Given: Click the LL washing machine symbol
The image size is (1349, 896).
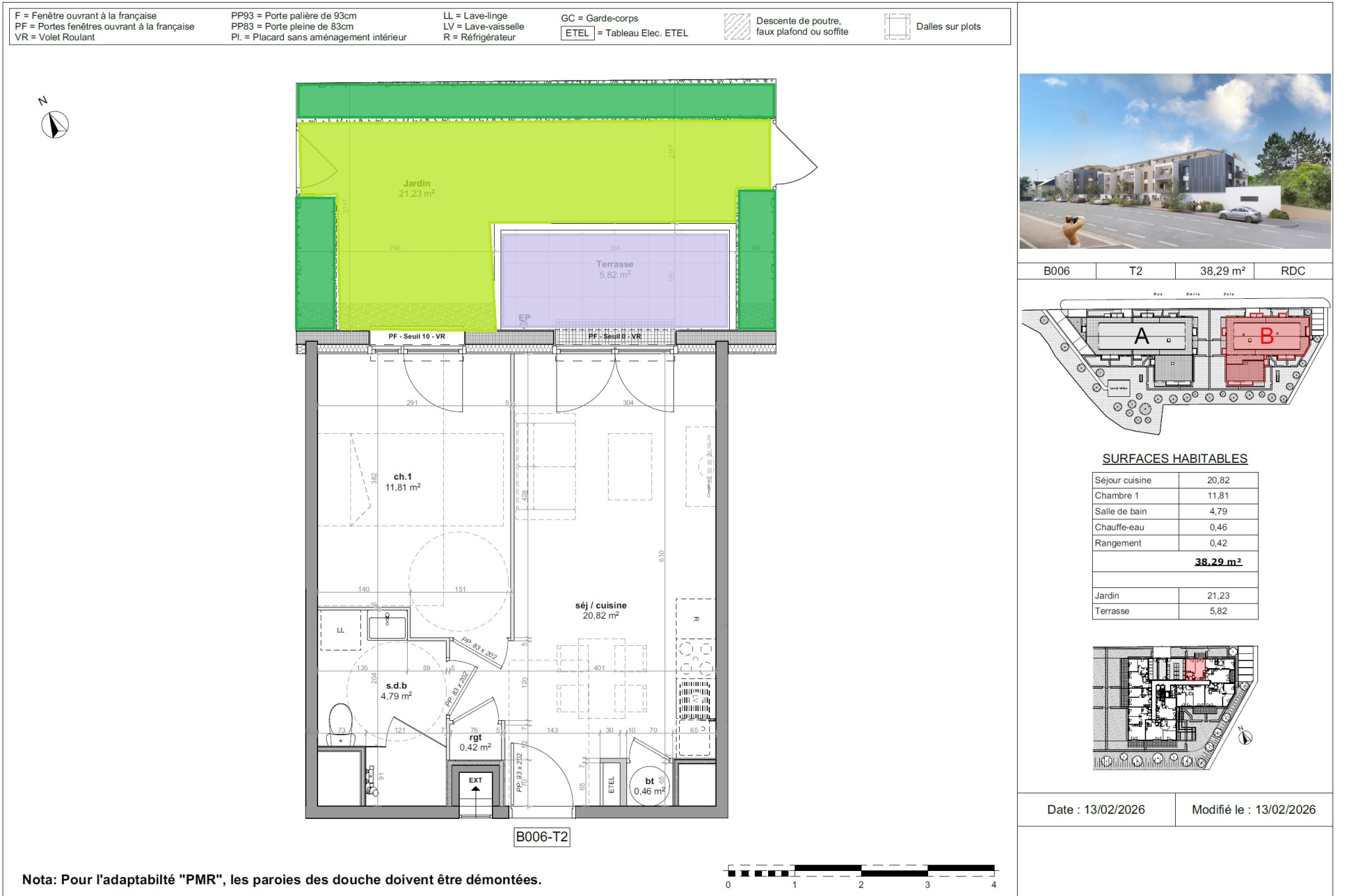Looking at the screenshot, I should pos(341,630).
